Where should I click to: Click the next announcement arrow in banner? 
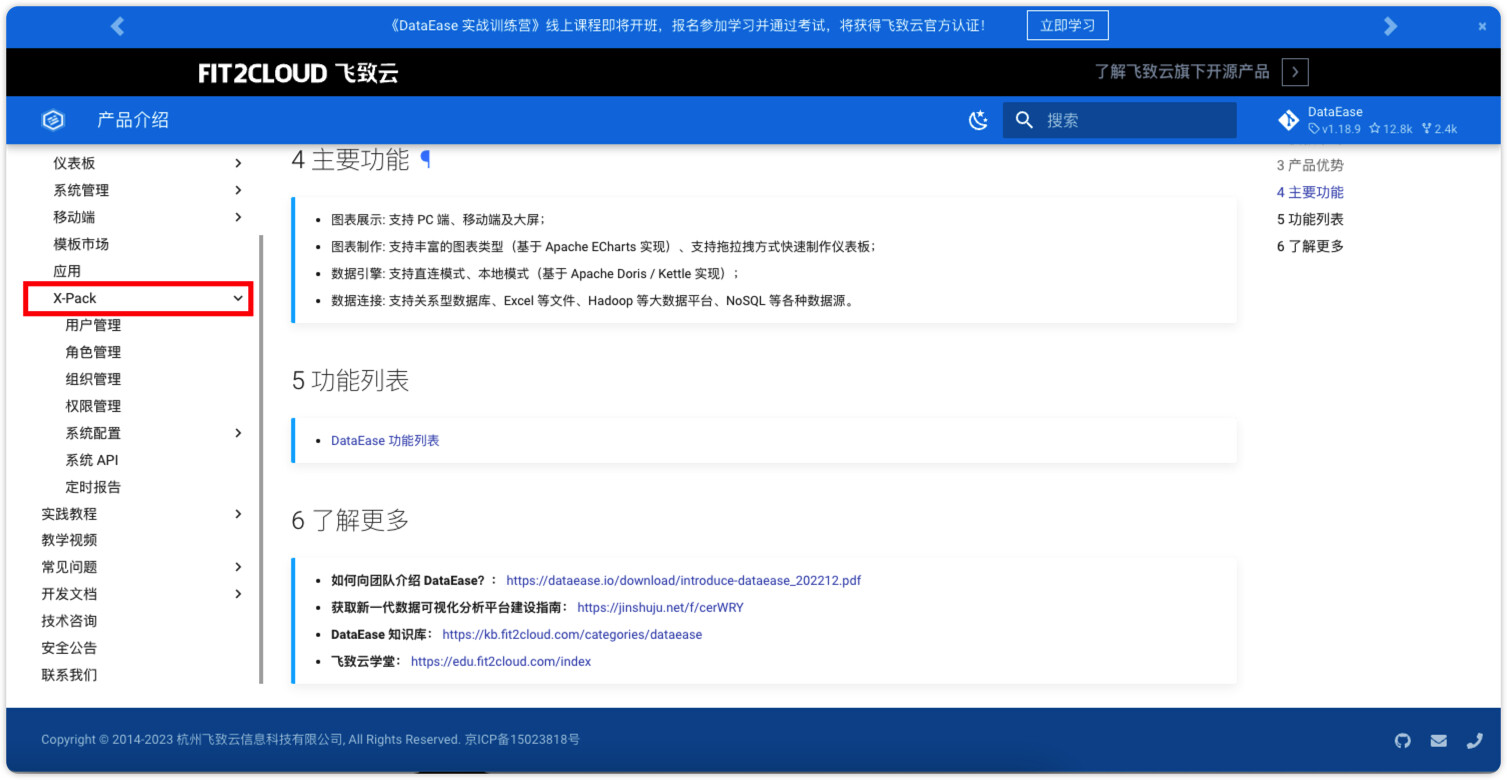(x=1390, y=26)
